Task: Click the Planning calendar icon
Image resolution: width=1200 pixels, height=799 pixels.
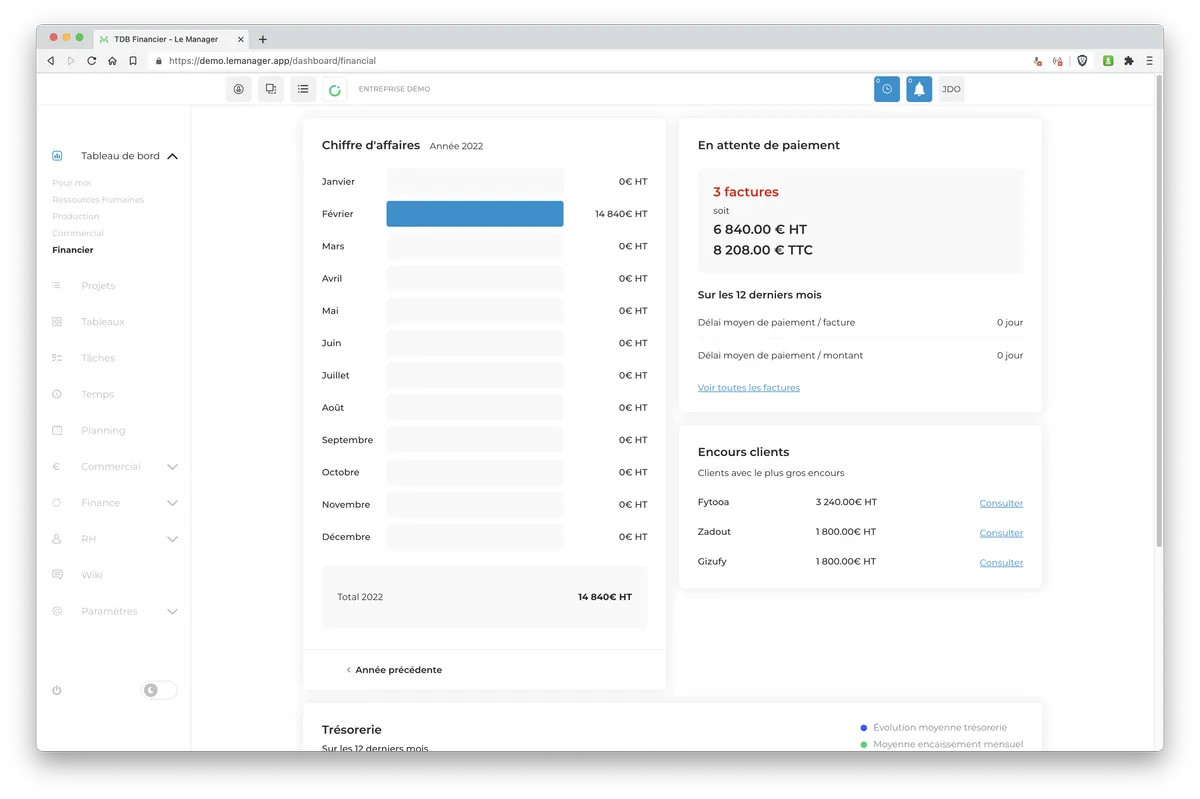Action: (57, 430)
